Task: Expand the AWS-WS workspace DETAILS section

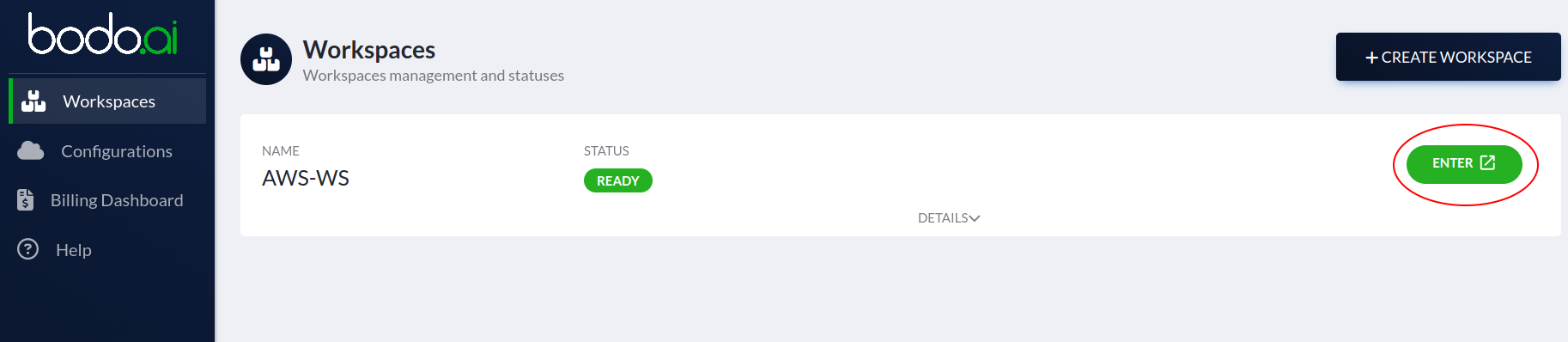Action: click(949, 218)
